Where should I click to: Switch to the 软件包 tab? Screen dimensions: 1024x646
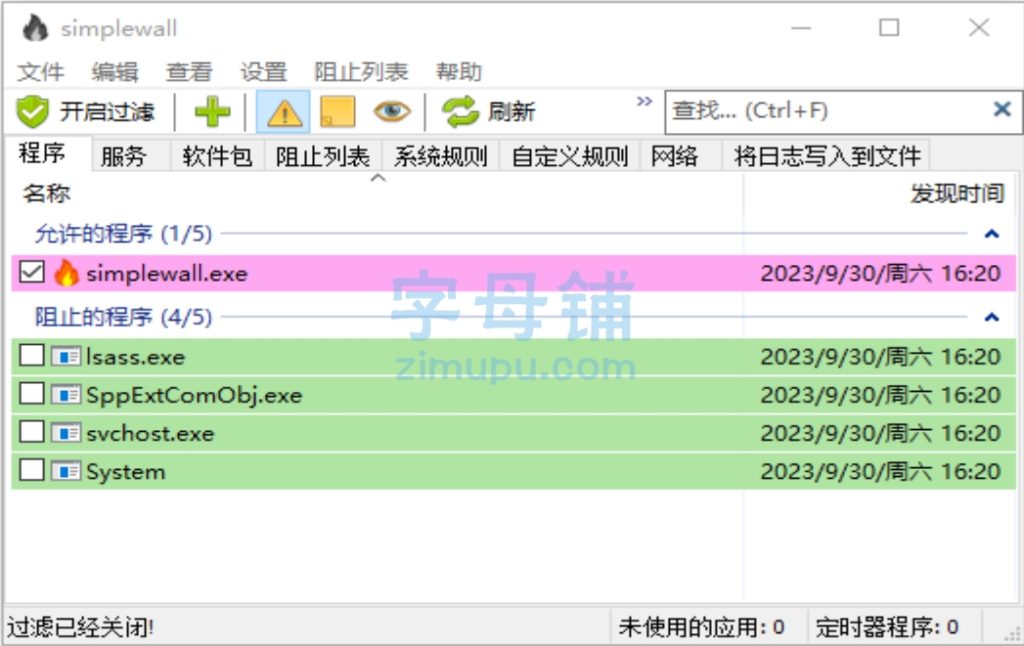217,157
